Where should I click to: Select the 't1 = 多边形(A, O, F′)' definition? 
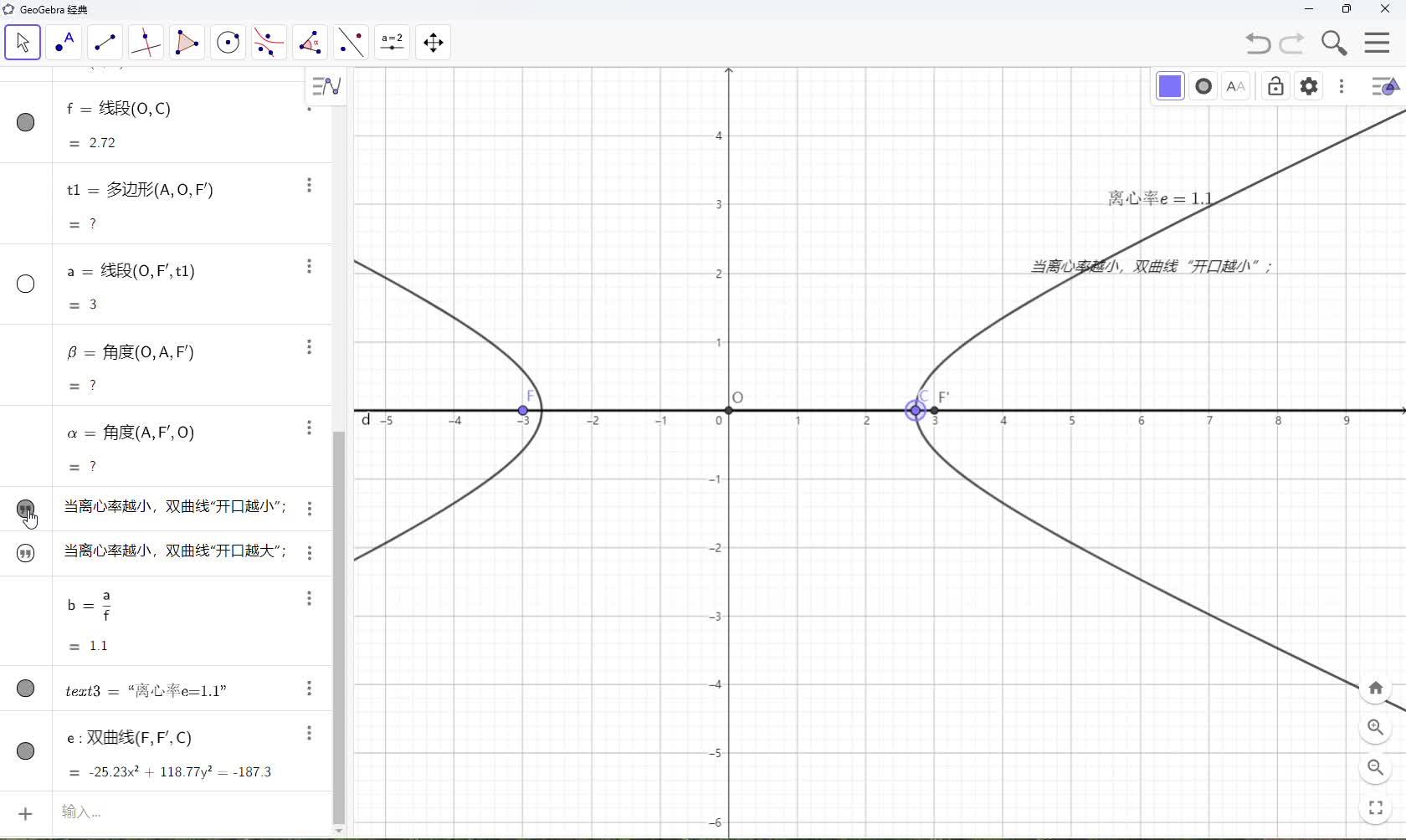click(x=141, y=190)
